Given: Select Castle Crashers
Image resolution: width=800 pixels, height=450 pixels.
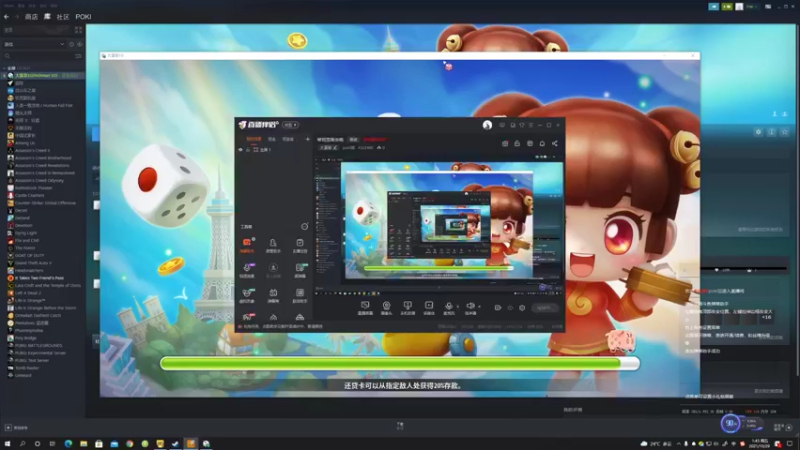Looking at the screenshot, I should click(30, 195).
